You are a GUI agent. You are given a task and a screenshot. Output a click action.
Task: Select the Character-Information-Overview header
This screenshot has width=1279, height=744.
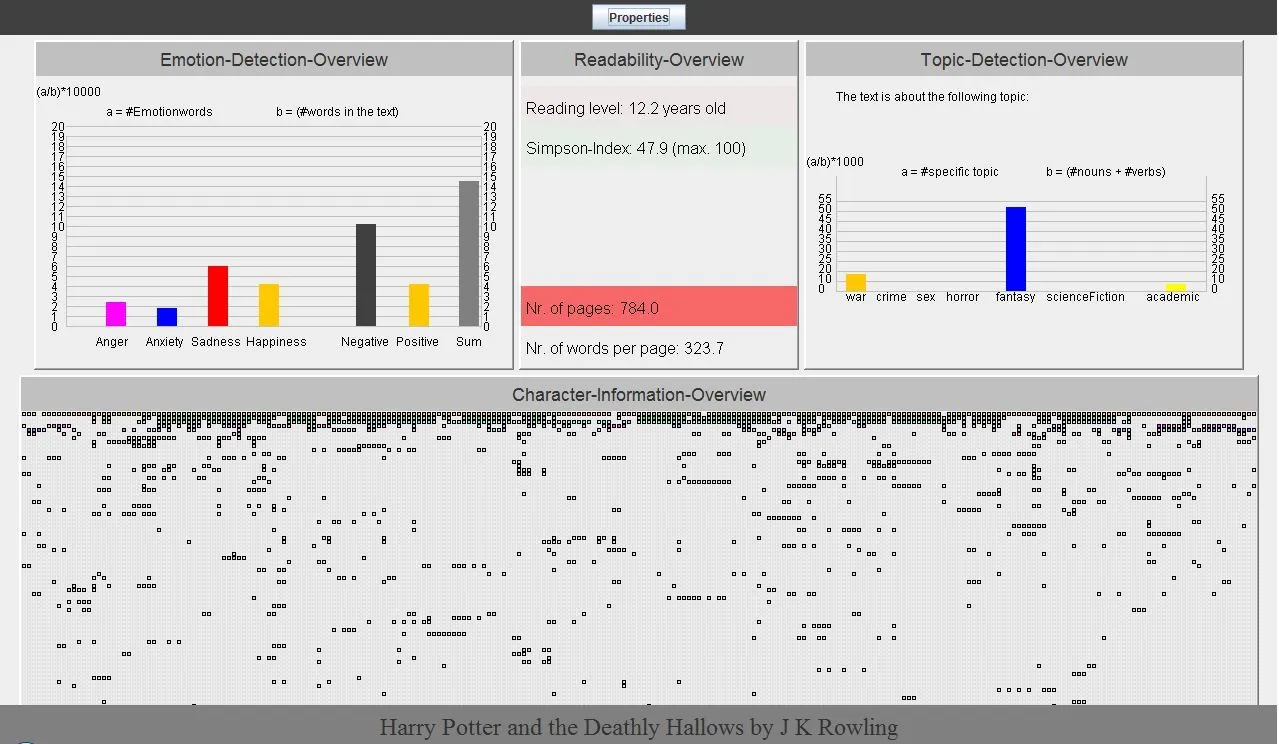639,395
